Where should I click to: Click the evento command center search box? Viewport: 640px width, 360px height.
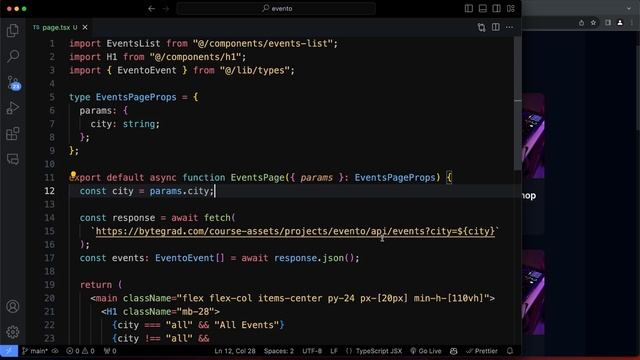pyautogui.click(x=276, y=8)
